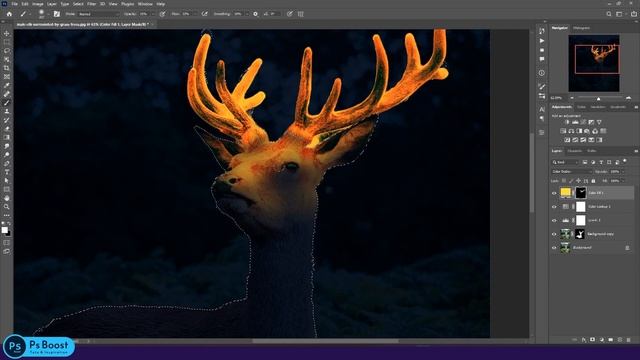Select the History Brush tool
The height and width of the screenshot is (360, 640).
pos(7,120)
